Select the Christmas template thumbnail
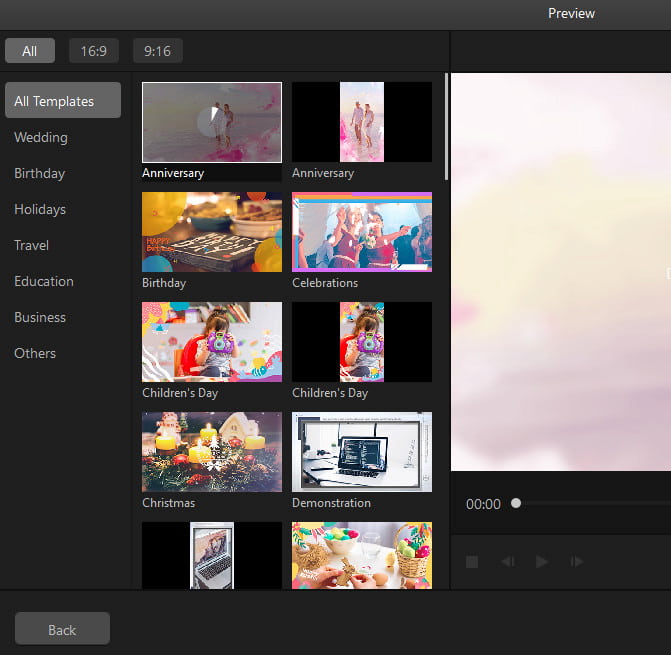The width and height of the screenshot is (671, 655). 212,452
